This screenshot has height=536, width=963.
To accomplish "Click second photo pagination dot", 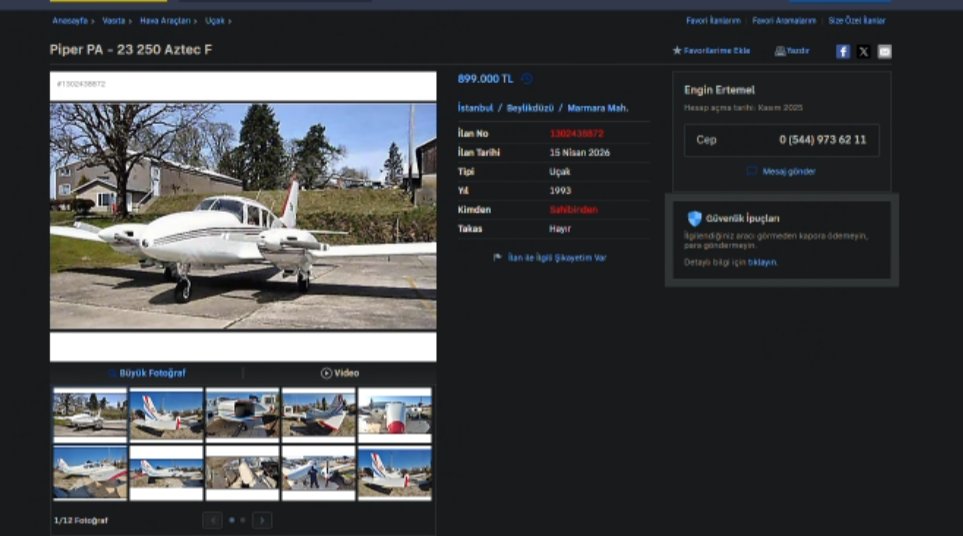I will tap(243, 520).
